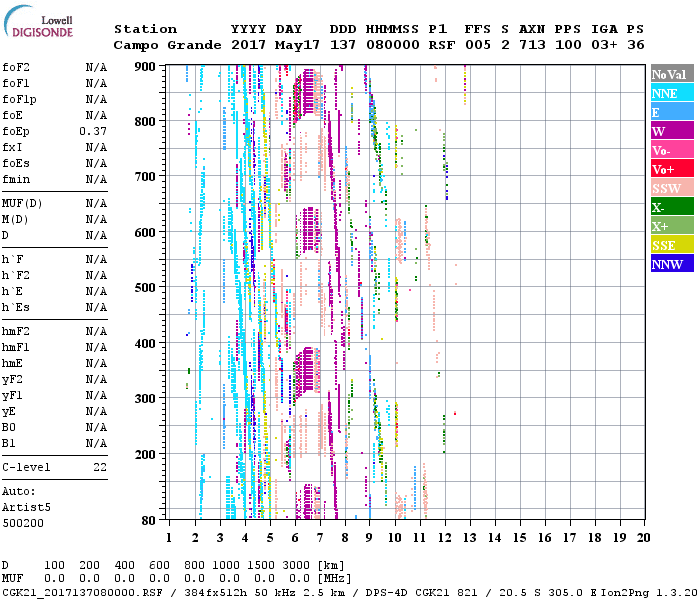Click the date value May17
This screenshot has height=600, width=700.
[x=297, y=45]
